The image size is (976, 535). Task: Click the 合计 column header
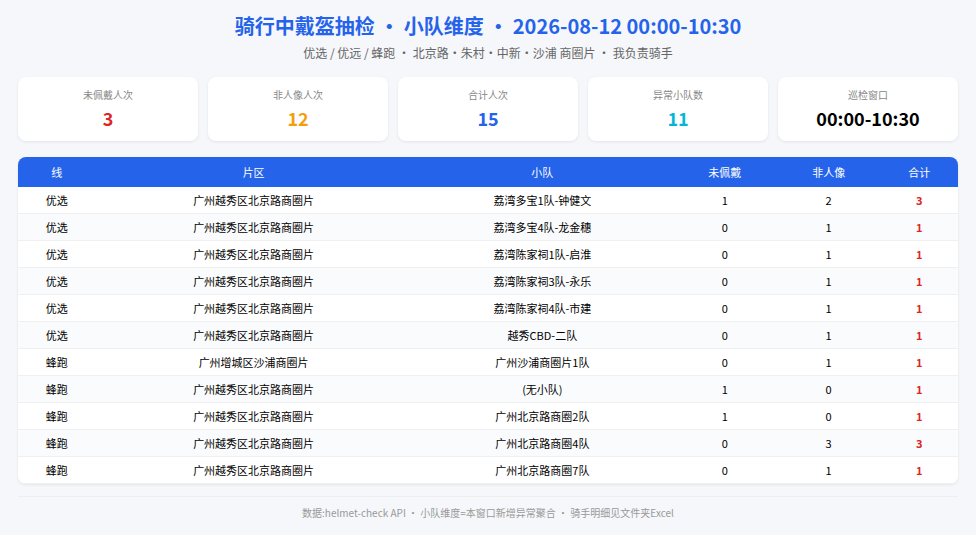(919, 173)
